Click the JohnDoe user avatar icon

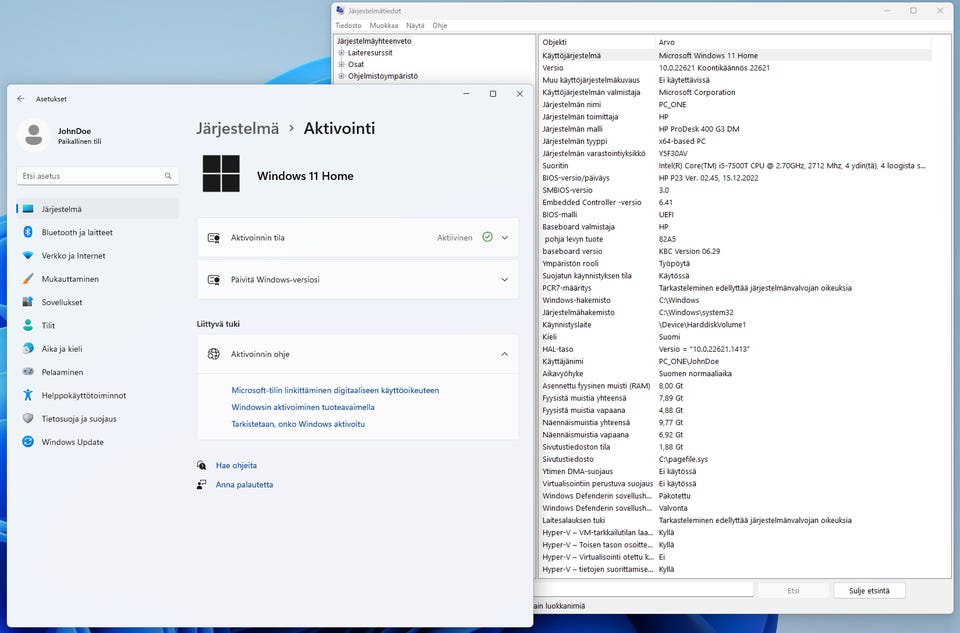point(34,135)
